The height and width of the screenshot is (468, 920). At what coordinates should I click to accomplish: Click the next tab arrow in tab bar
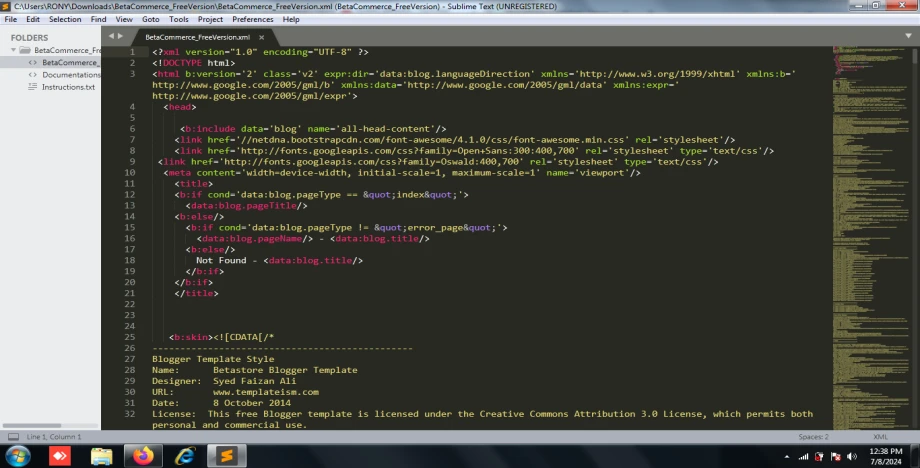click(x=121, y=36)
